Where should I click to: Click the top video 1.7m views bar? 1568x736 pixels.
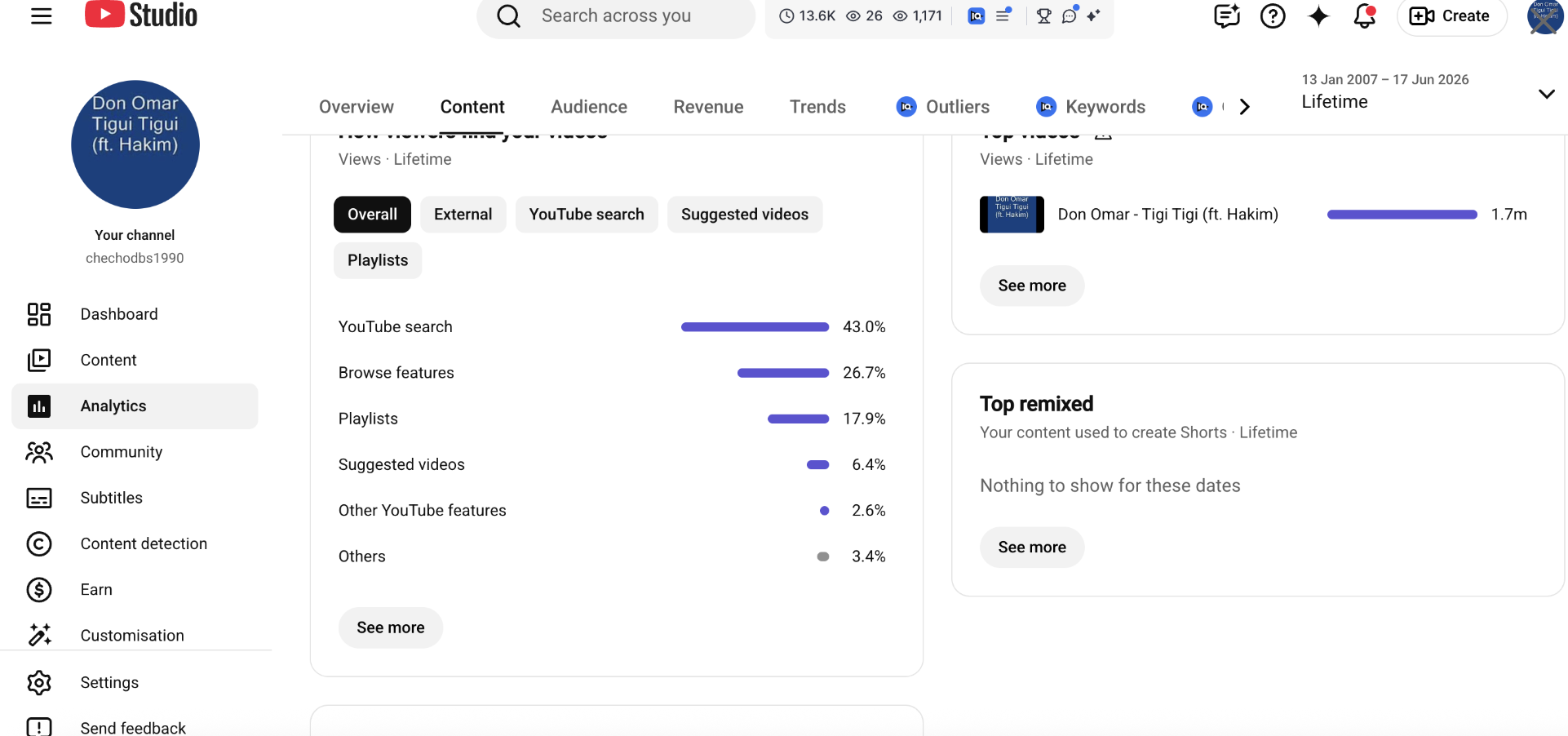[x=1402, y=215]
